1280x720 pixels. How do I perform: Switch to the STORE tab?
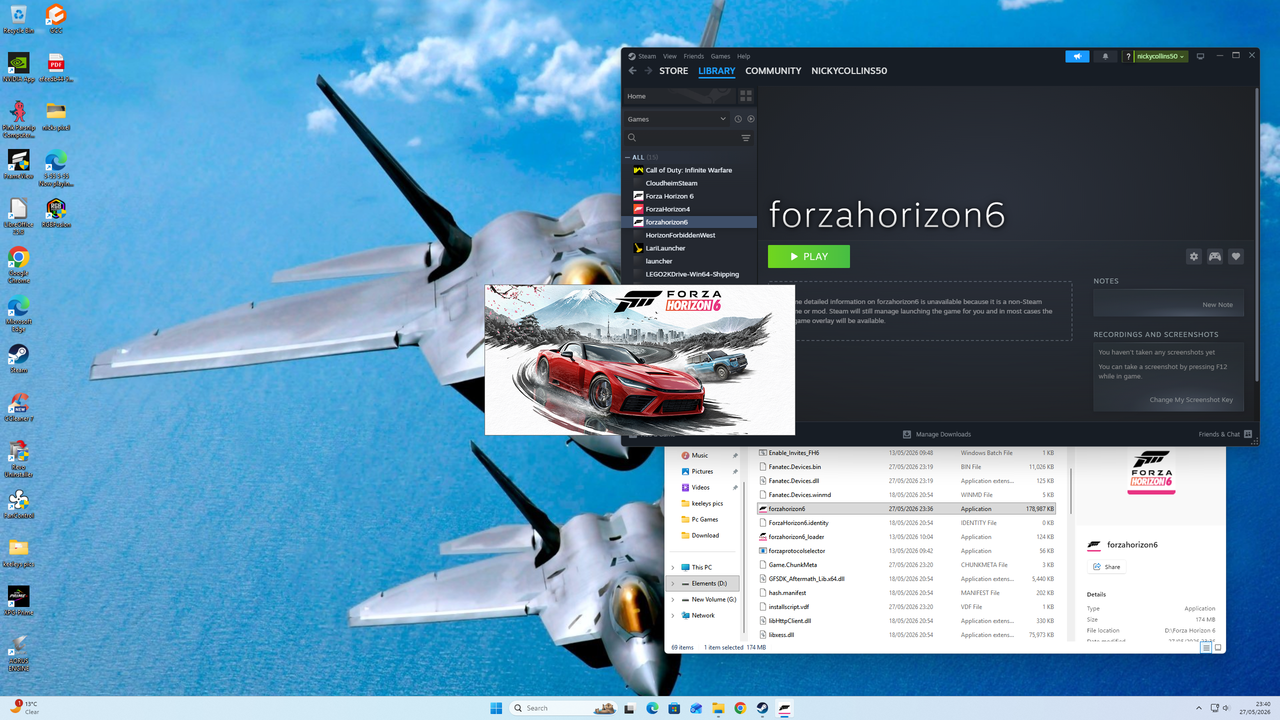coord(674,71)
